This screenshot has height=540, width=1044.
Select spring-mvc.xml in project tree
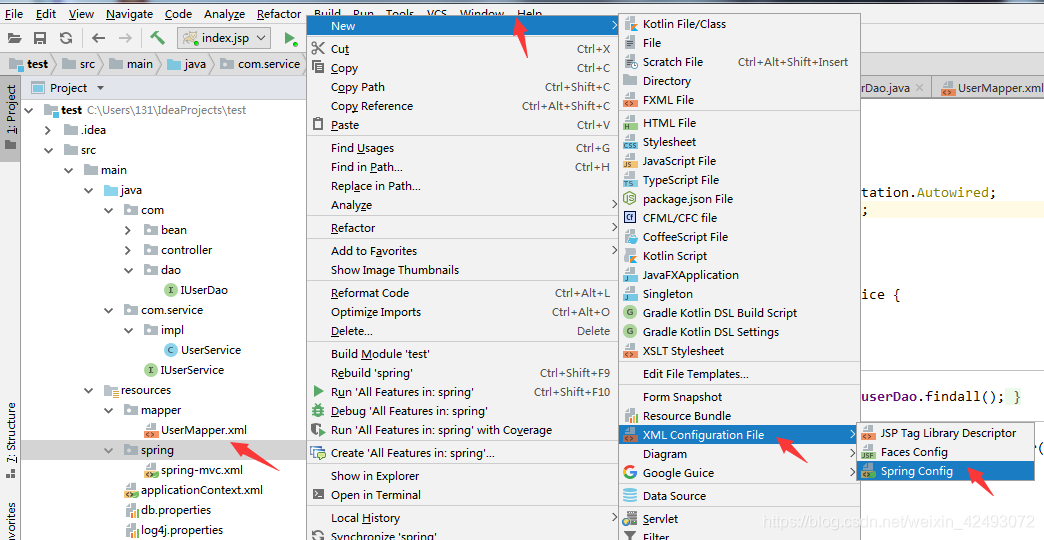pos(193,470)
